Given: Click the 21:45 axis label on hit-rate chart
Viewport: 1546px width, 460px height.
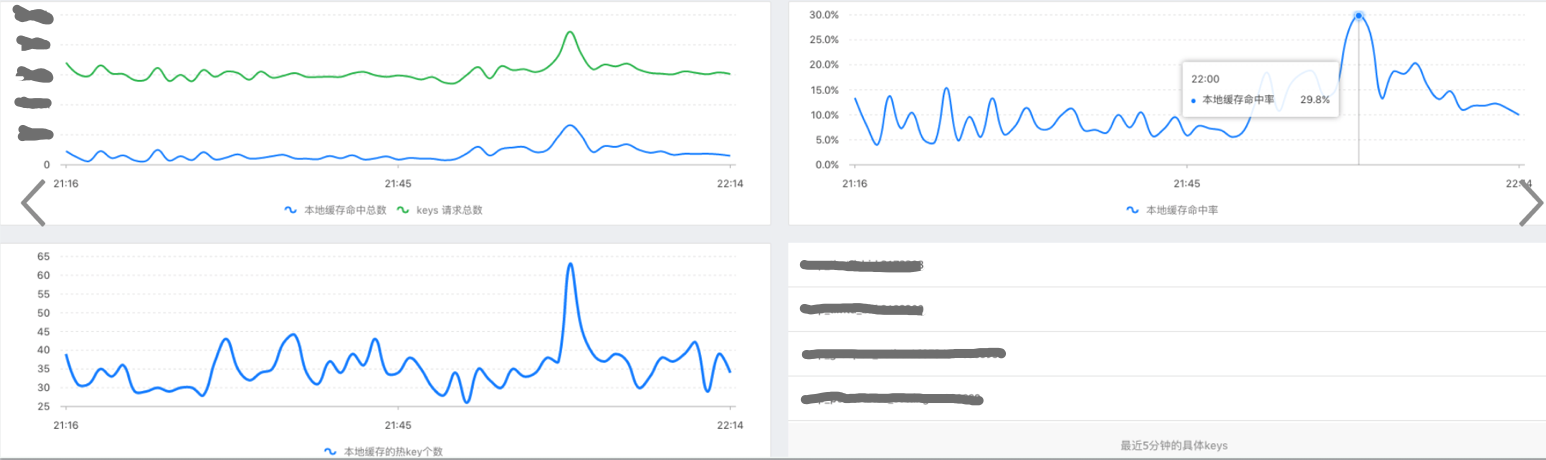Looking at the screenshot, I should coord(1187,183).
